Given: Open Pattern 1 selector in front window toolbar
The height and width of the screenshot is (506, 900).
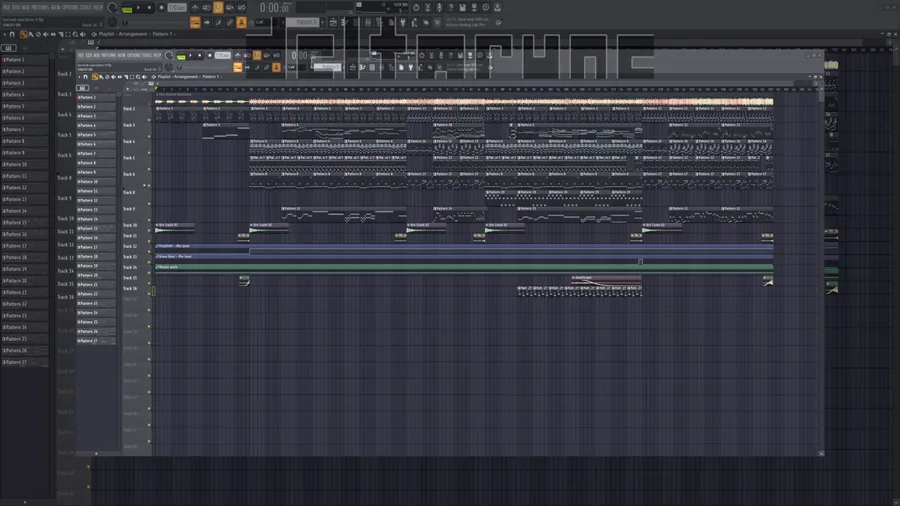Looking at the screenshot, I should coord(327,67).
